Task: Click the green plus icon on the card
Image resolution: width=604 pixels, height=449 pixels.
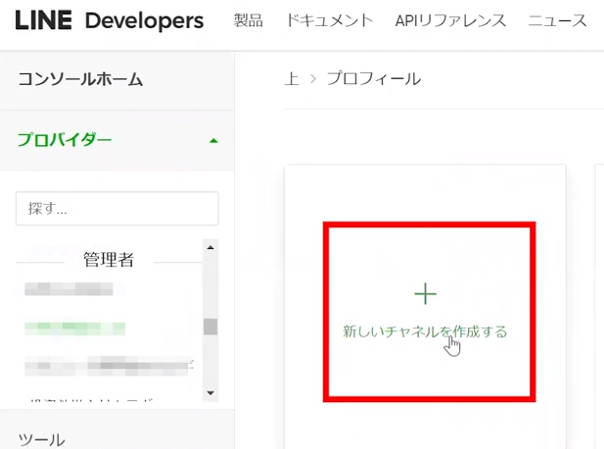Action: click(x=426, y=293)
